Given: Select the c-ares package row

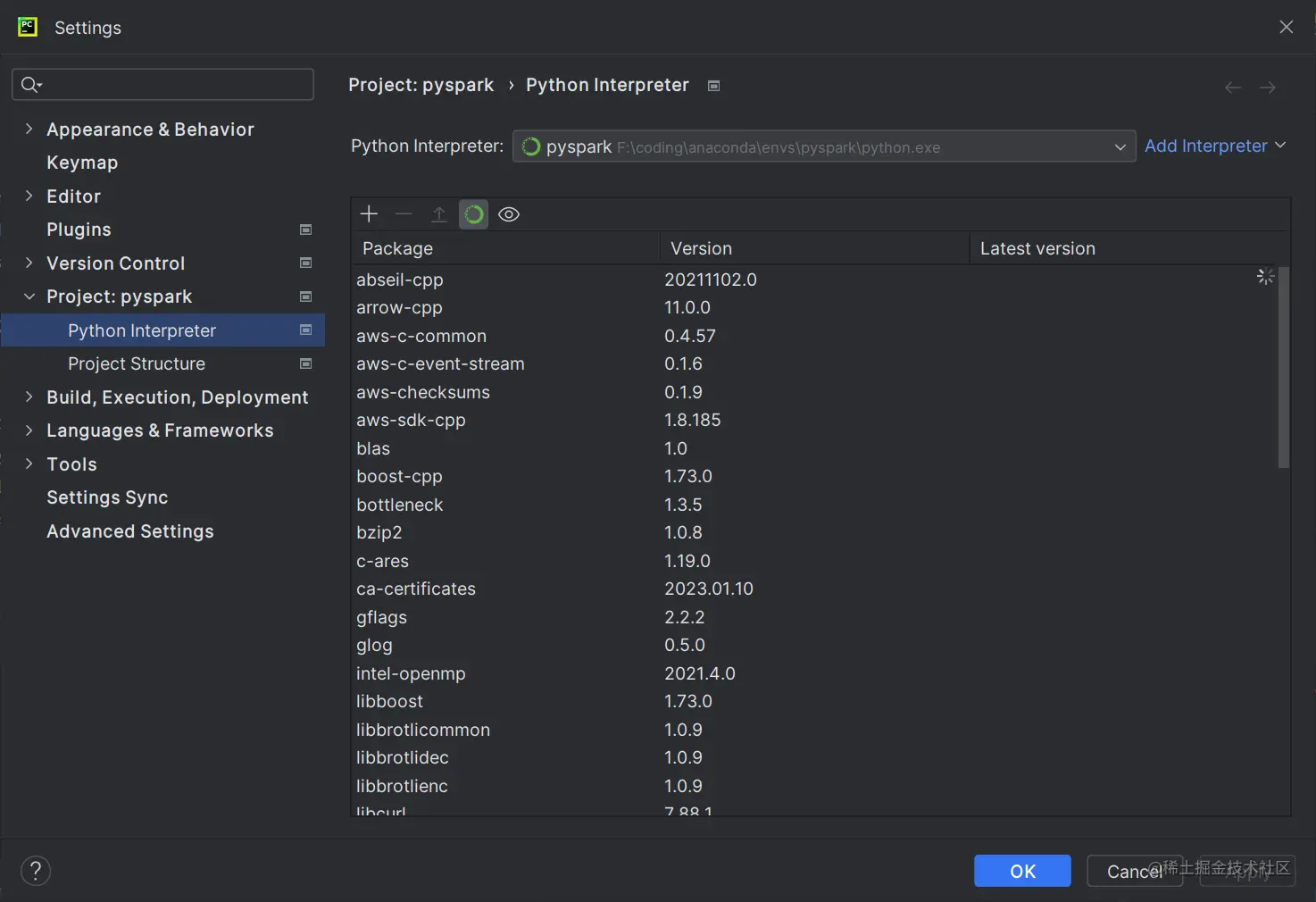Looking at the screenshot, I should point(815,561).
